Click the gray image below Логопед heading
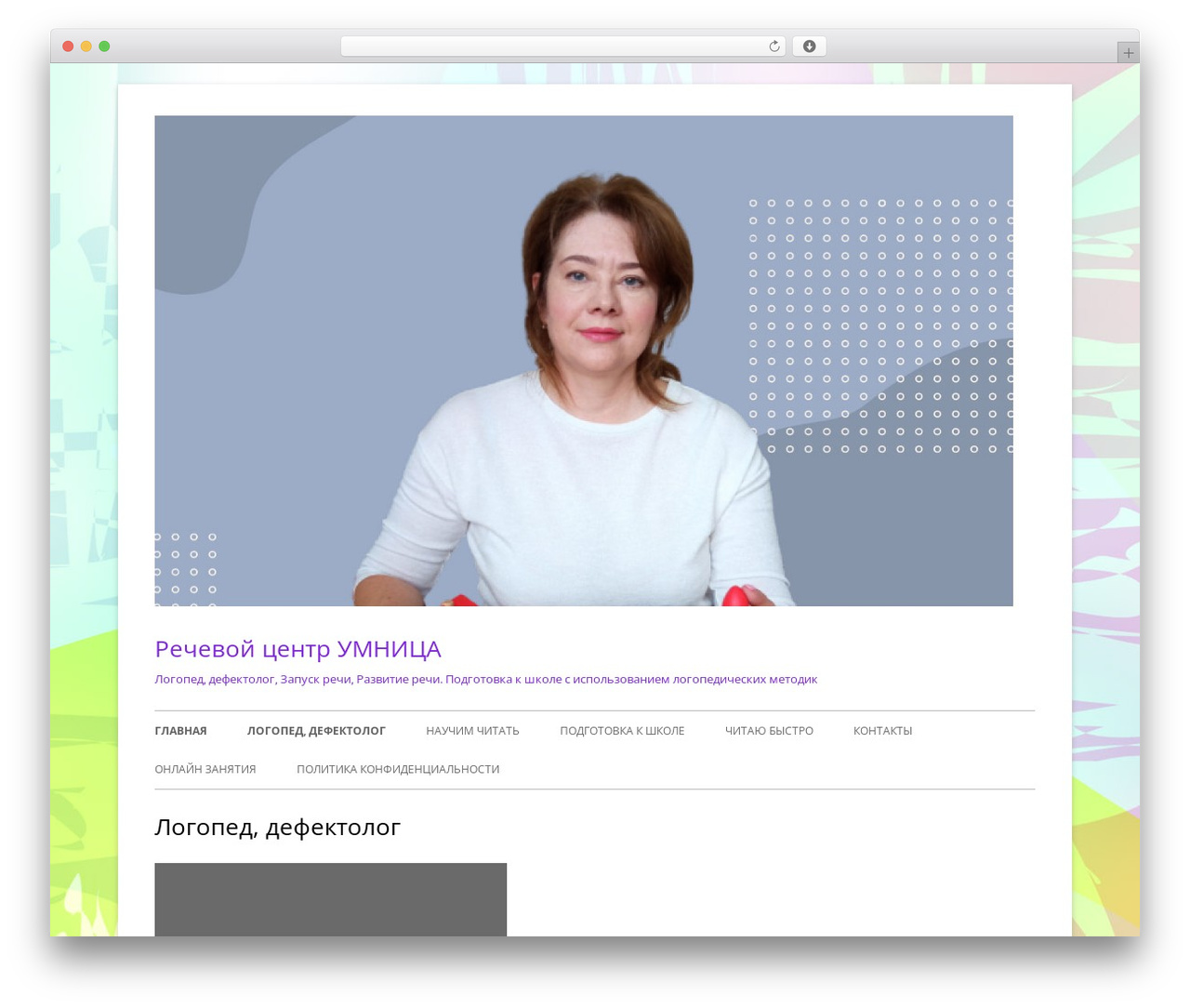The height and width of the screenshot is (1008, 1190). [x=330, y=899]
